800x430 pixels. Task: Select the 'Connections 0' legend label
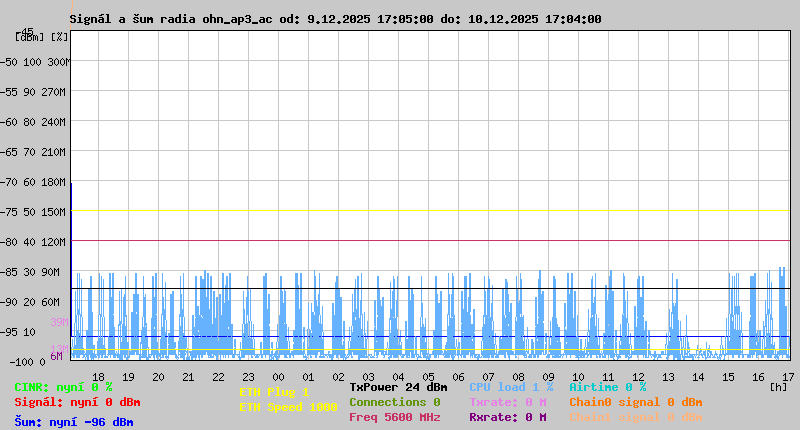pos(394,402)
